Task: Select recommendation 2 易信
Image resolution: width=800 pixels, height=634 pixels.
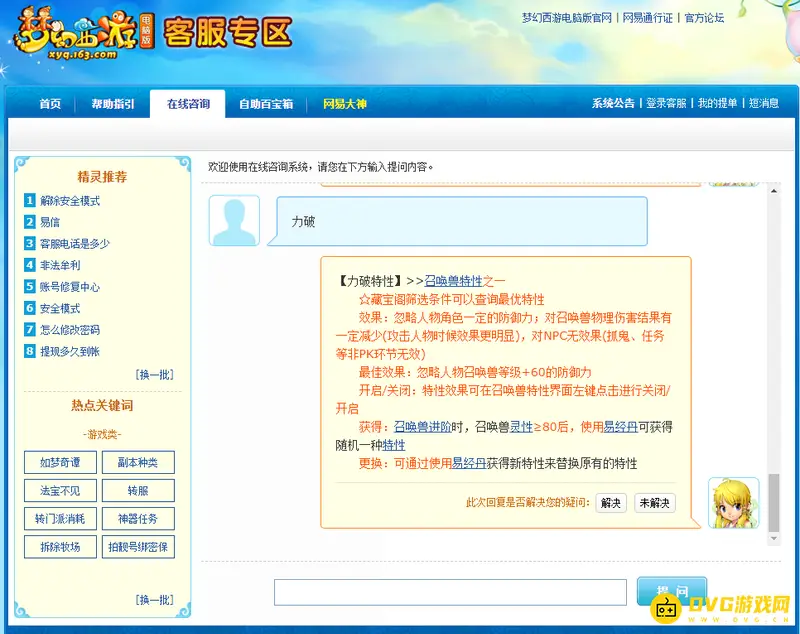Action: coord(50,222)
